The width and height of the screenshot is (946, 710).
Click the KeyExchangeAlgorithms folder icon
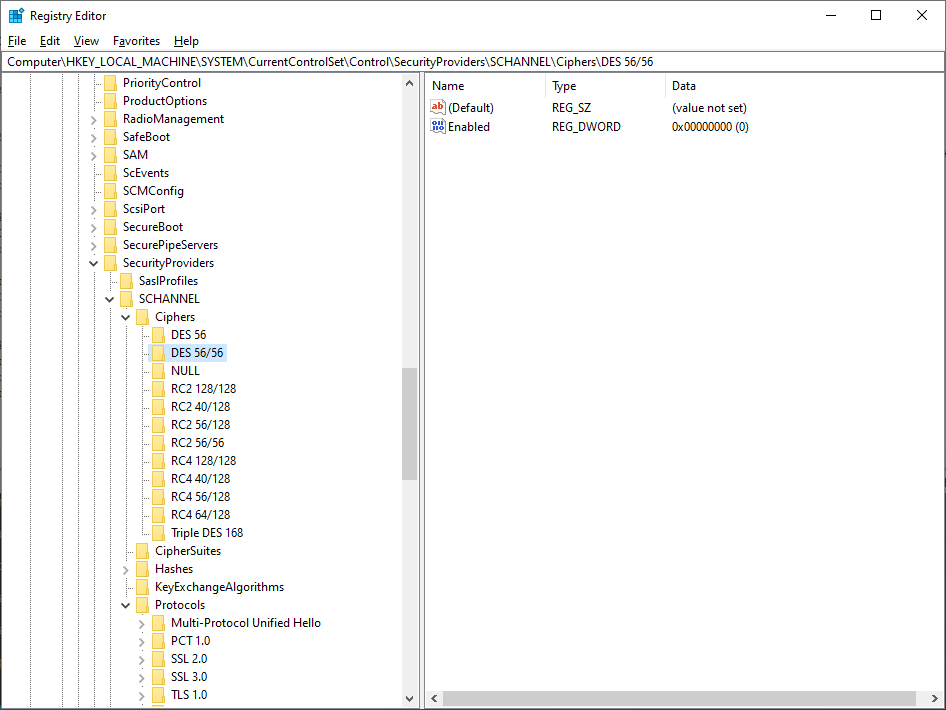tap(144, 586)
